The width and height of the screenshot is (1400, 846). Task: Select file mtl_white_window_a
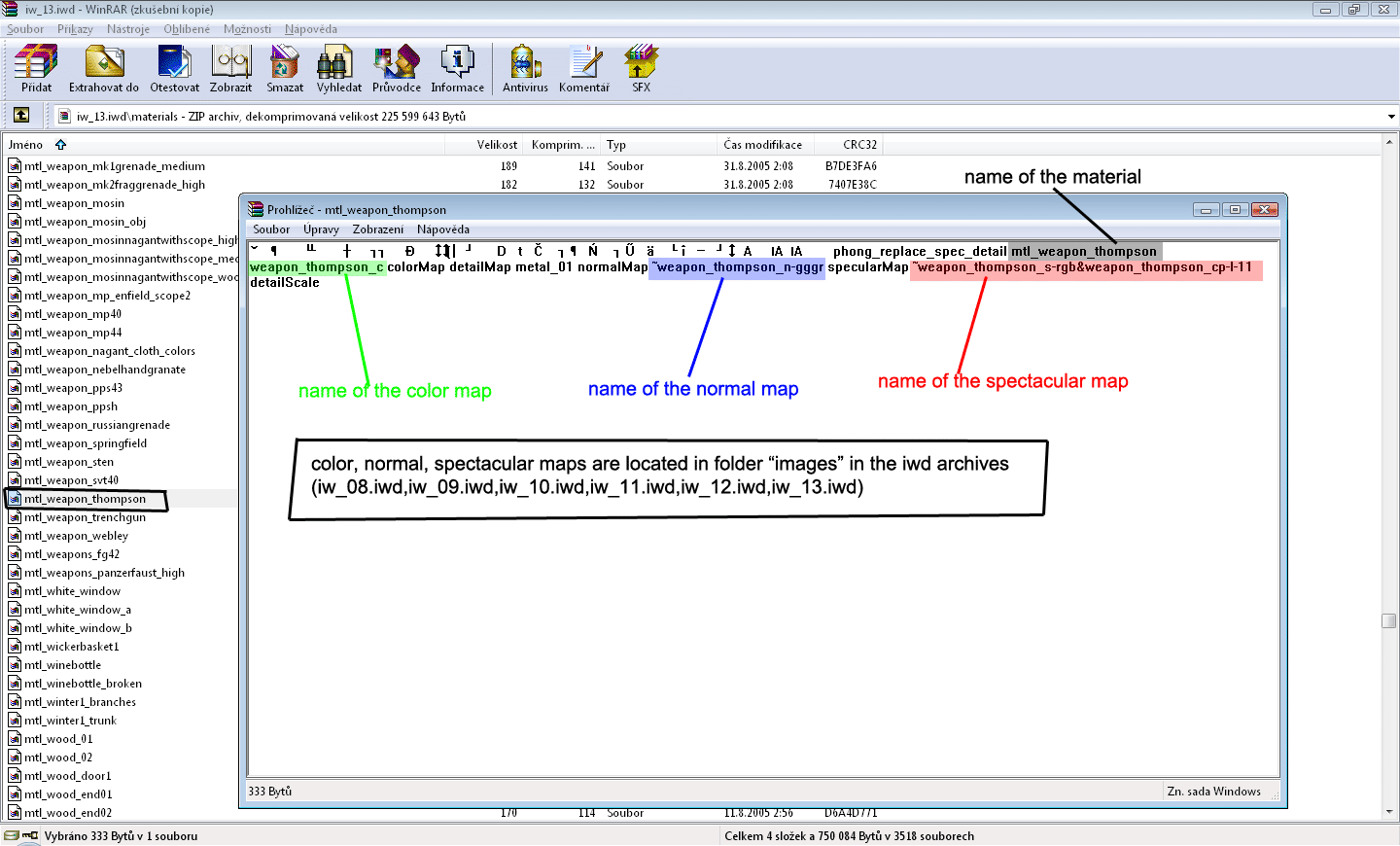(78, 610)
